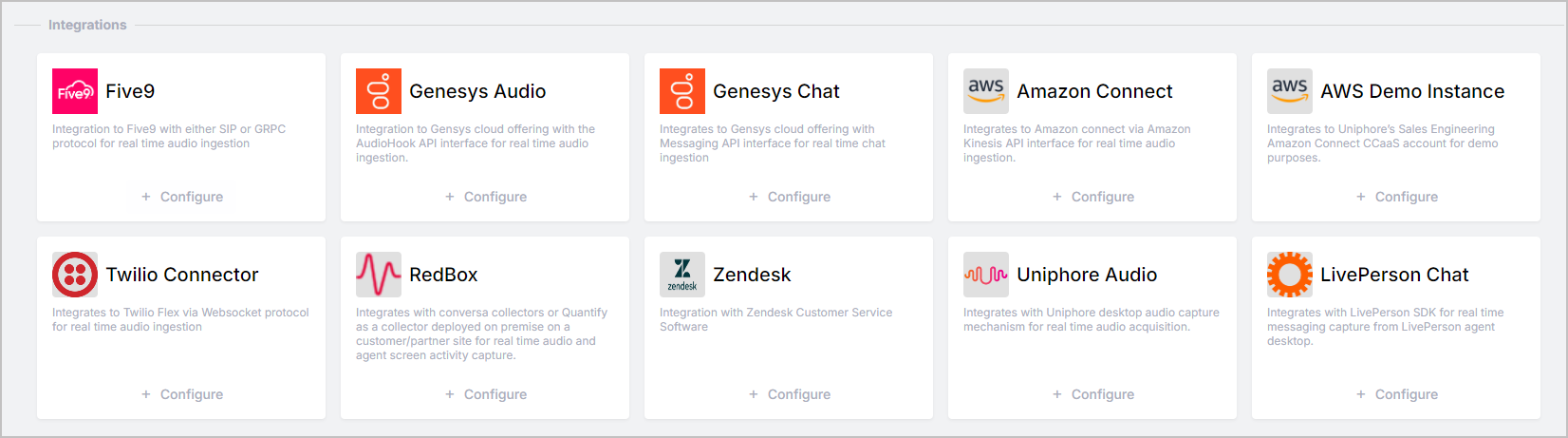The image size is (1568, 438).
Task: Click the RedBox waveform logo icon
Action: 379,275
